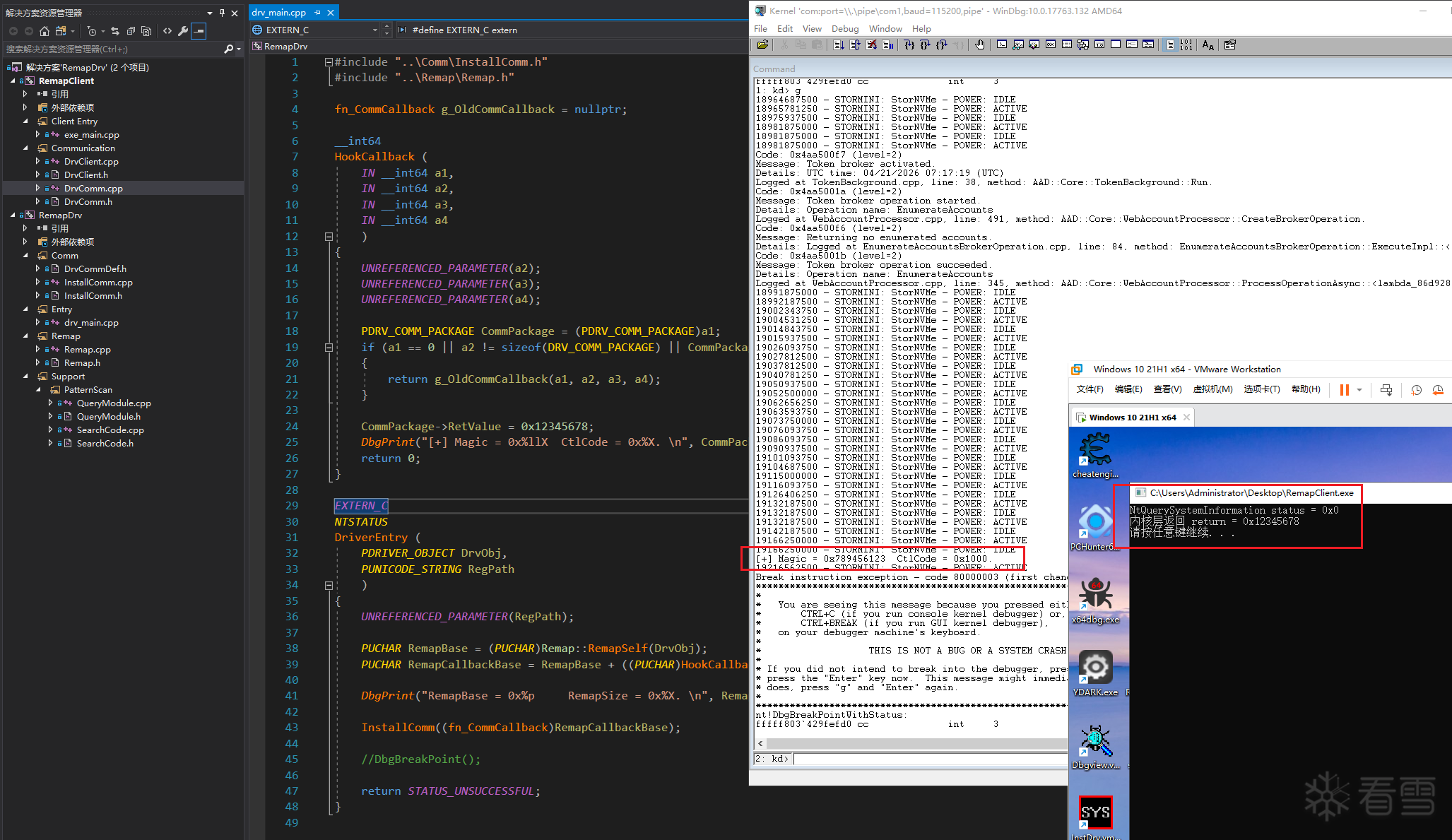Open the EXTERN_C scope dropdown
The image size is (1452, 840).
coord(374,30)
